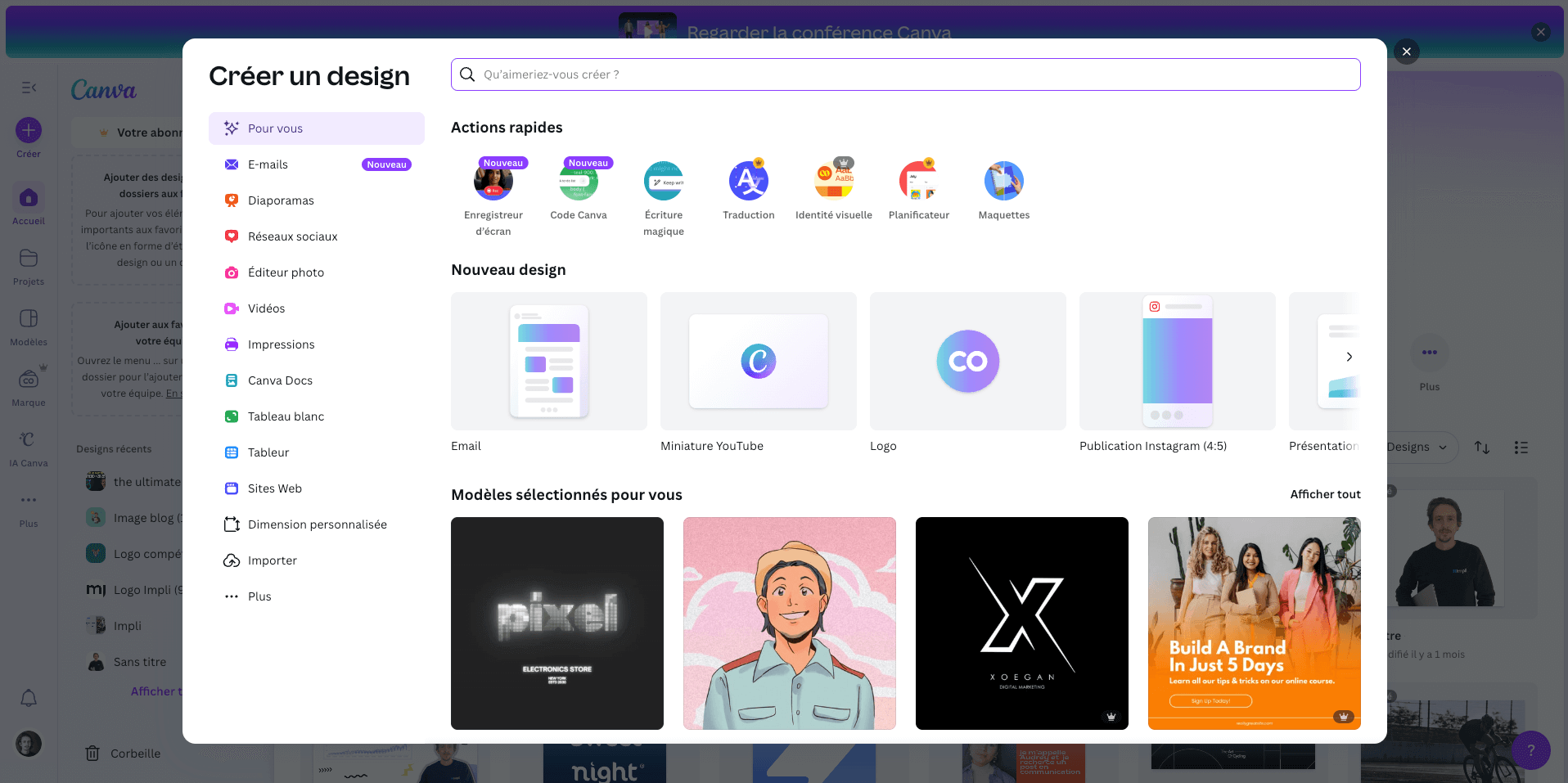This screenshot has height=783, width=1568.
Task: Launch the Code Canva quick action
Action: 579,190
